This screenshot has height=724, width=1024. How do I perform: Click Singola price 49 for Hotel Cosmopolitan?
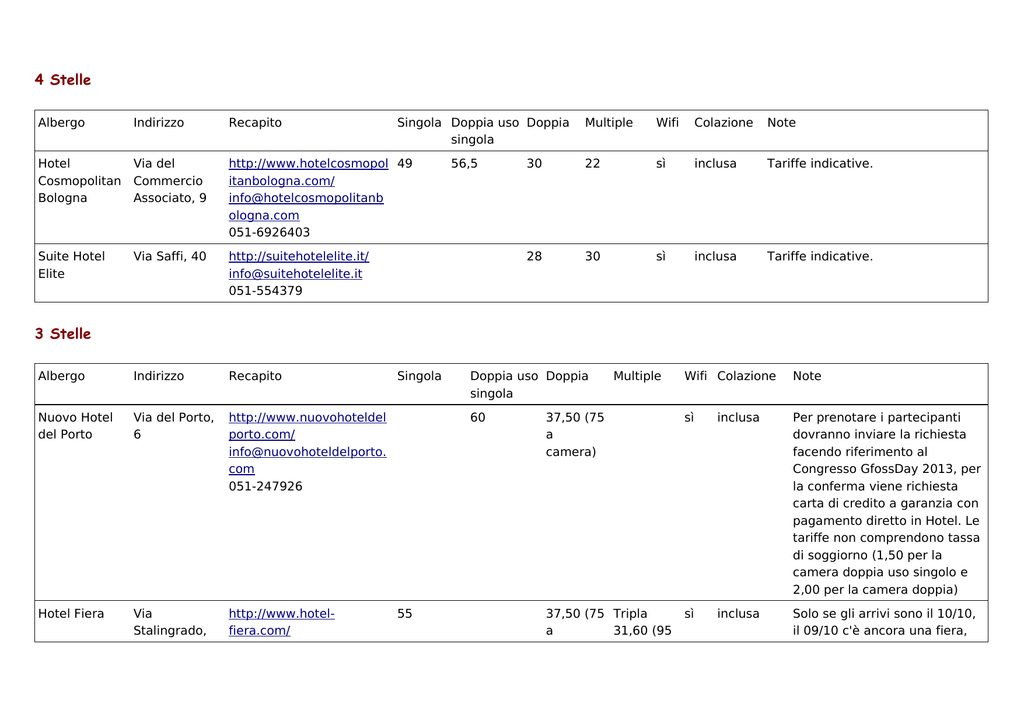pyautogui.click(x=405, y=164)
